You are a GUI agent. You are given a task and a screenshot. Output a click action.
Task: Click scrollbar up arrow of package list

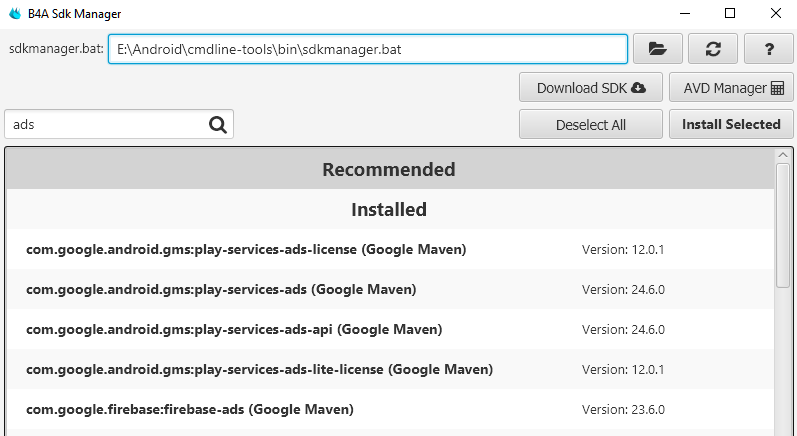tap(783, 155)
